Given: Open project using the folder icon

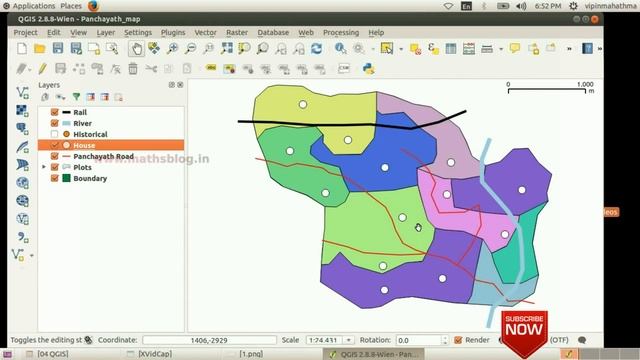Looking at the screenshot, I should coord(40,49).
